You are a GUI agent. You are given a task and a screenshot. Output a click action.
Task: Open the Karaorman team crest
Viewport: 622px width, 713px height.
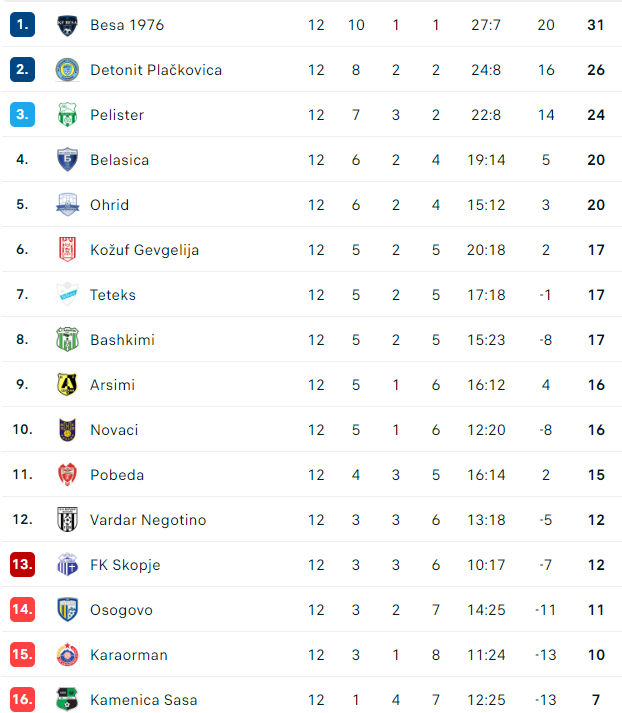click(67, 655)
